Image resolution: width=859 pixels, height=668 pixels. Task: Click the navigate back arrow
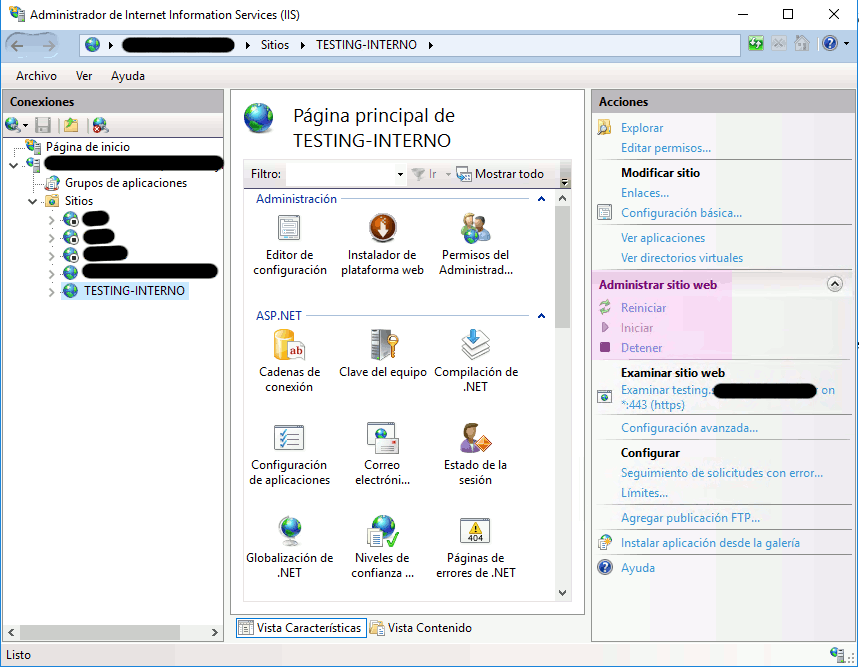click(18, 45)
